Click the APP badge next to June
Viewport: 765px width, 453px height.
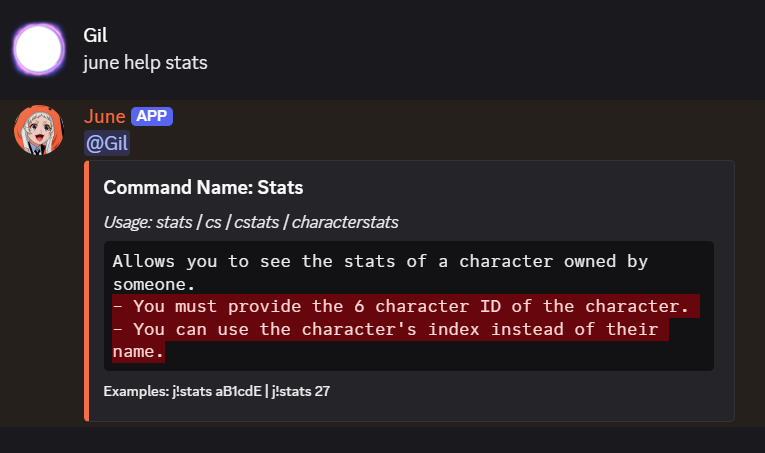pos(152,116)
